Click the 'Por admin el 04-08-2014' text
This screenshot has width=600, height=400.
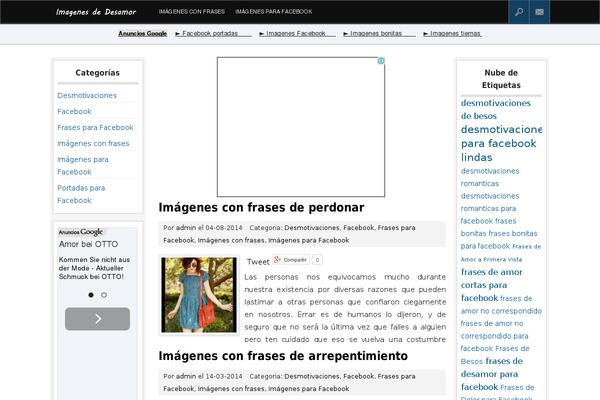(x=203, y=227)
